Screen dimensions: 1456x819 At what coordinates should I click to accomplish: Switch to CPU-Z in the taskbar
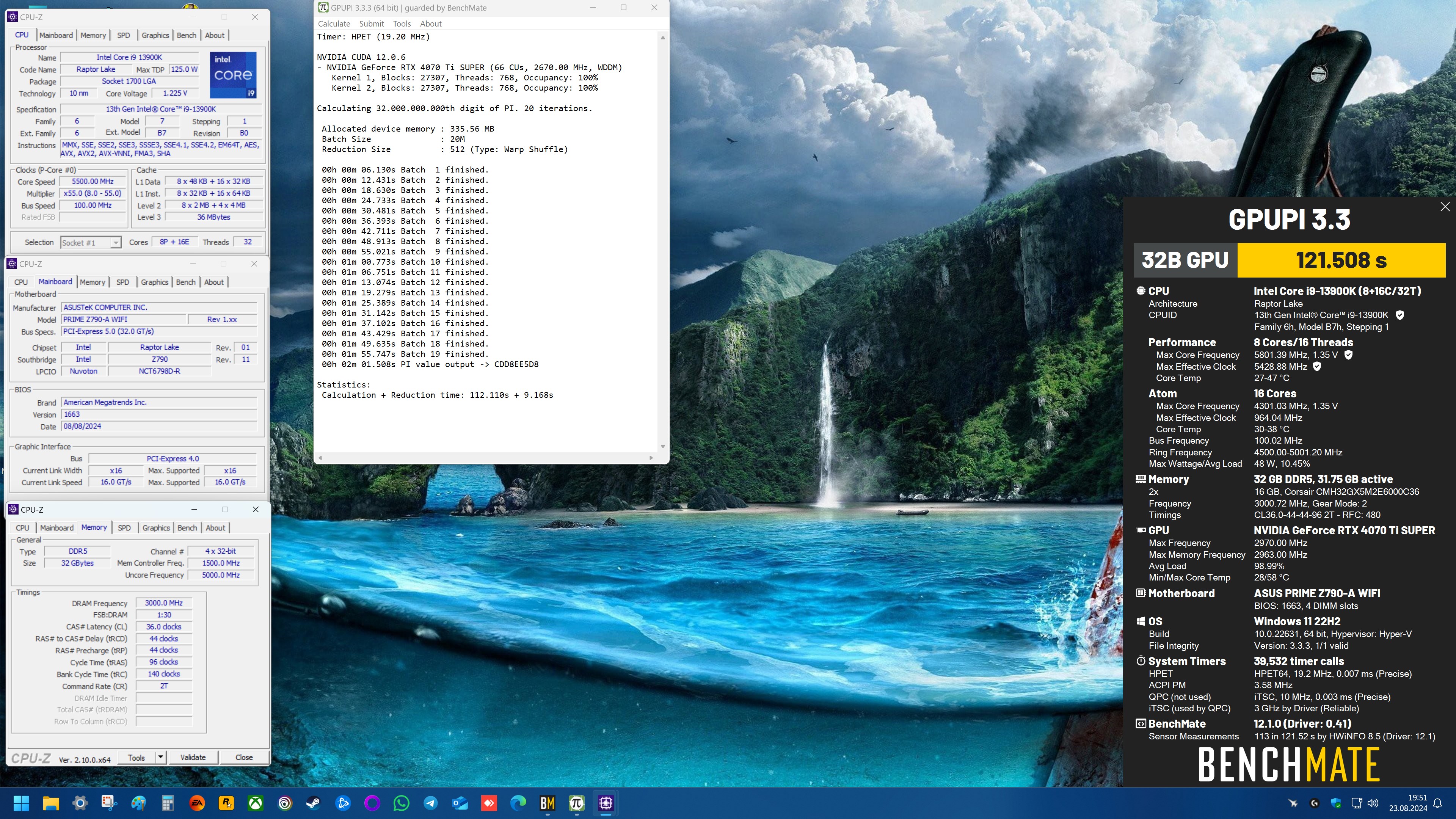pos(606,803)
